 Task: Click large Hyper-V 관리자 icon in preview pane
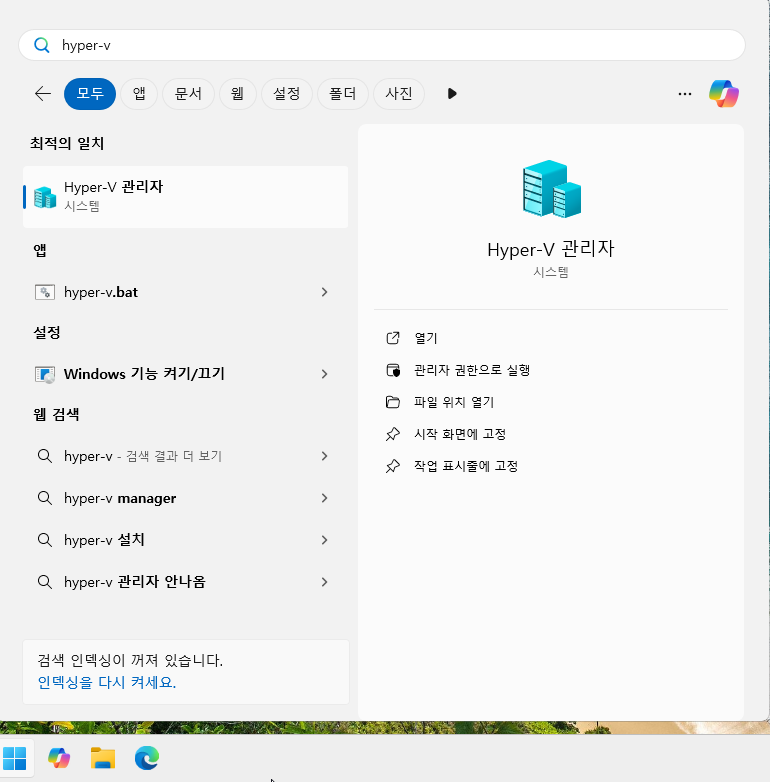pyautogui.click(x=552, y=189)
